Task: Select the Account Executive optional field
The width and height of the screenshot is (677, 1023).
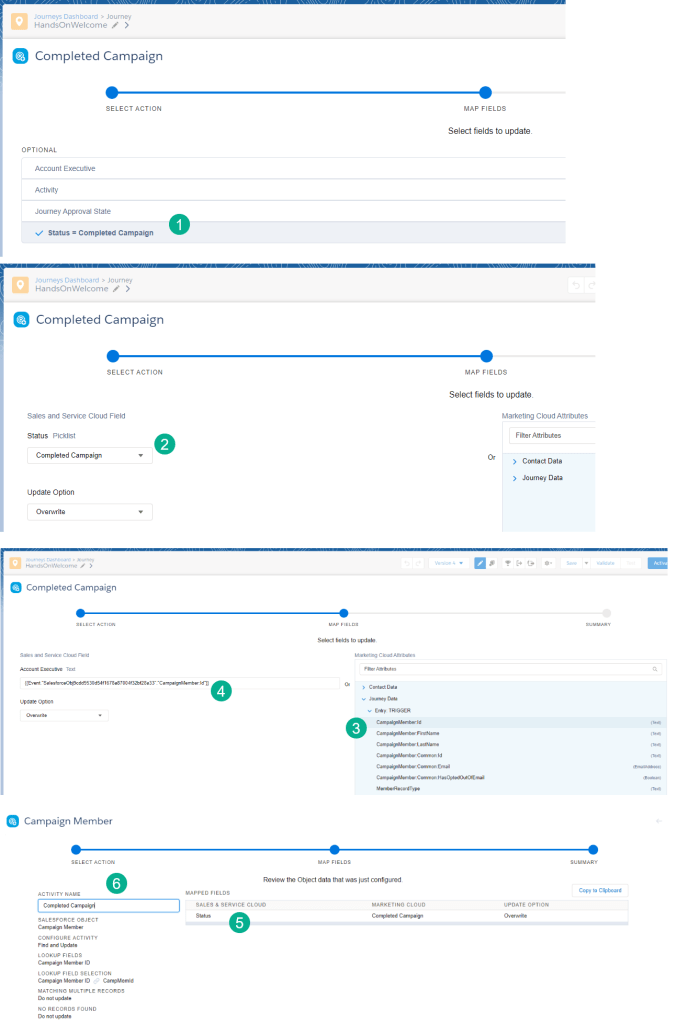Action: coord(65,168)
